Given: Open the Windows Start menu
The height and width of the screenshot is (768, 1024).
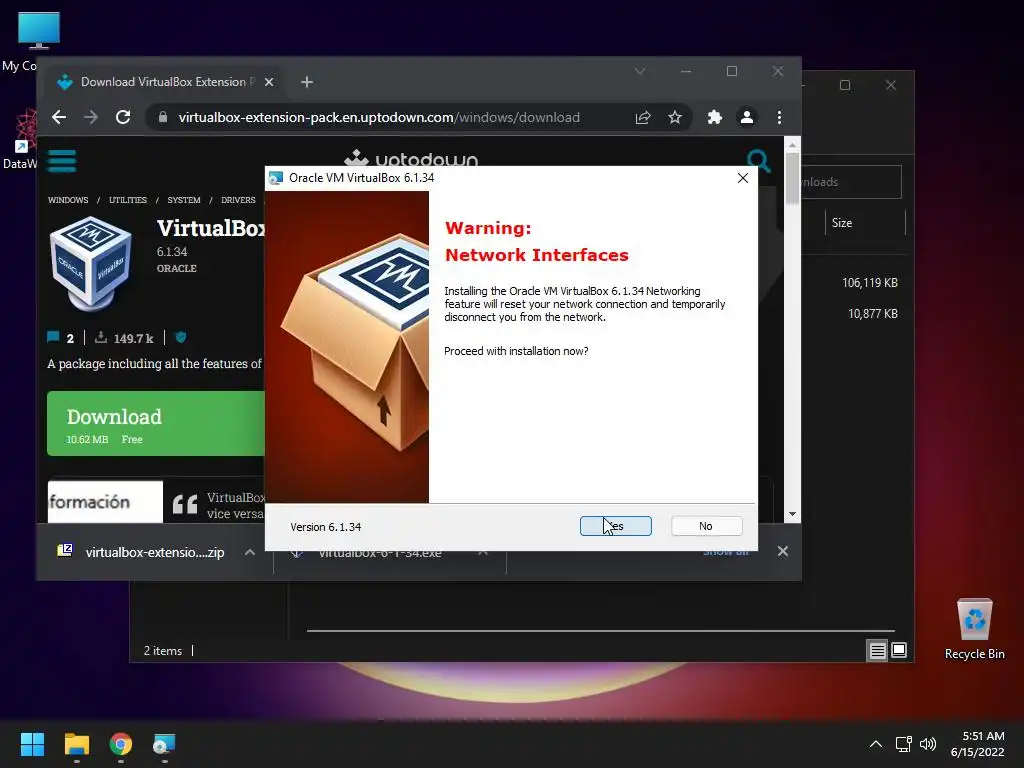Looking at the screenshot, I should click(32, 744).
